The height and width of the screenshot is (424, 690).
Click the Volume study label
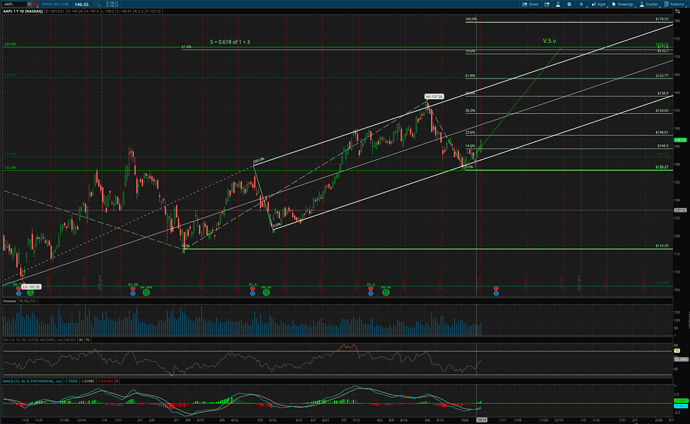click(x=9, y=301)
